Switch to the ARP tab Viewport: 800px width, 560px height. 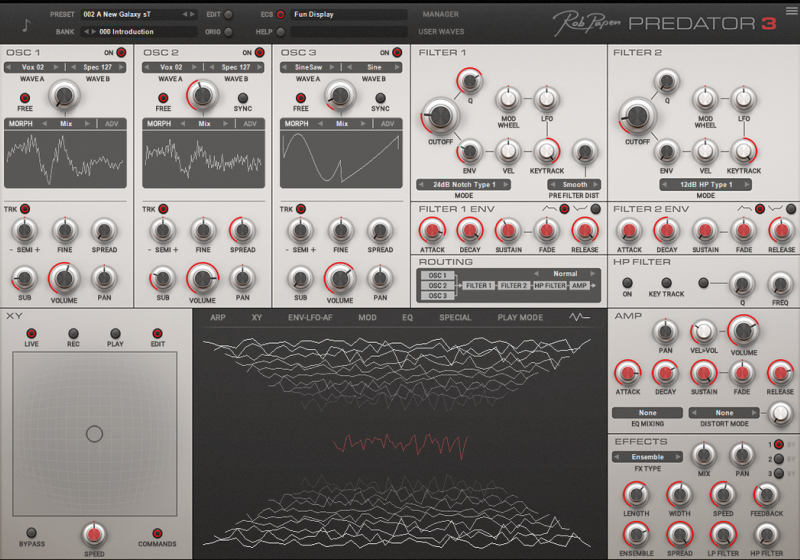pyautogui.click(x=218, y=317)
